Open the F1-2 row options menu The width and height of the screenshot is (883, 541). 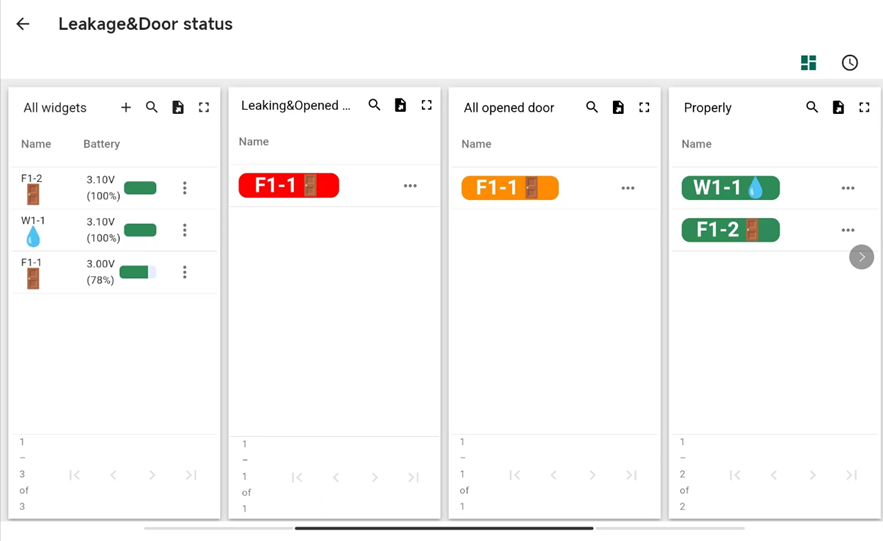[x=185, y=188]
